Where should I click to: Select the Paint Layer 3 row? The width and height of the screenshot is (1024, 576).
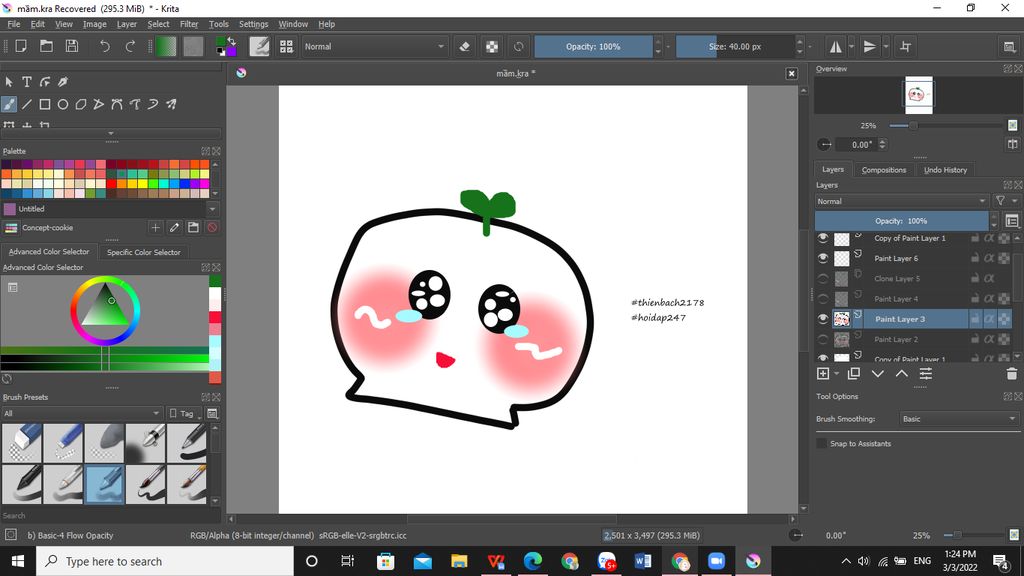coord(916,319)
